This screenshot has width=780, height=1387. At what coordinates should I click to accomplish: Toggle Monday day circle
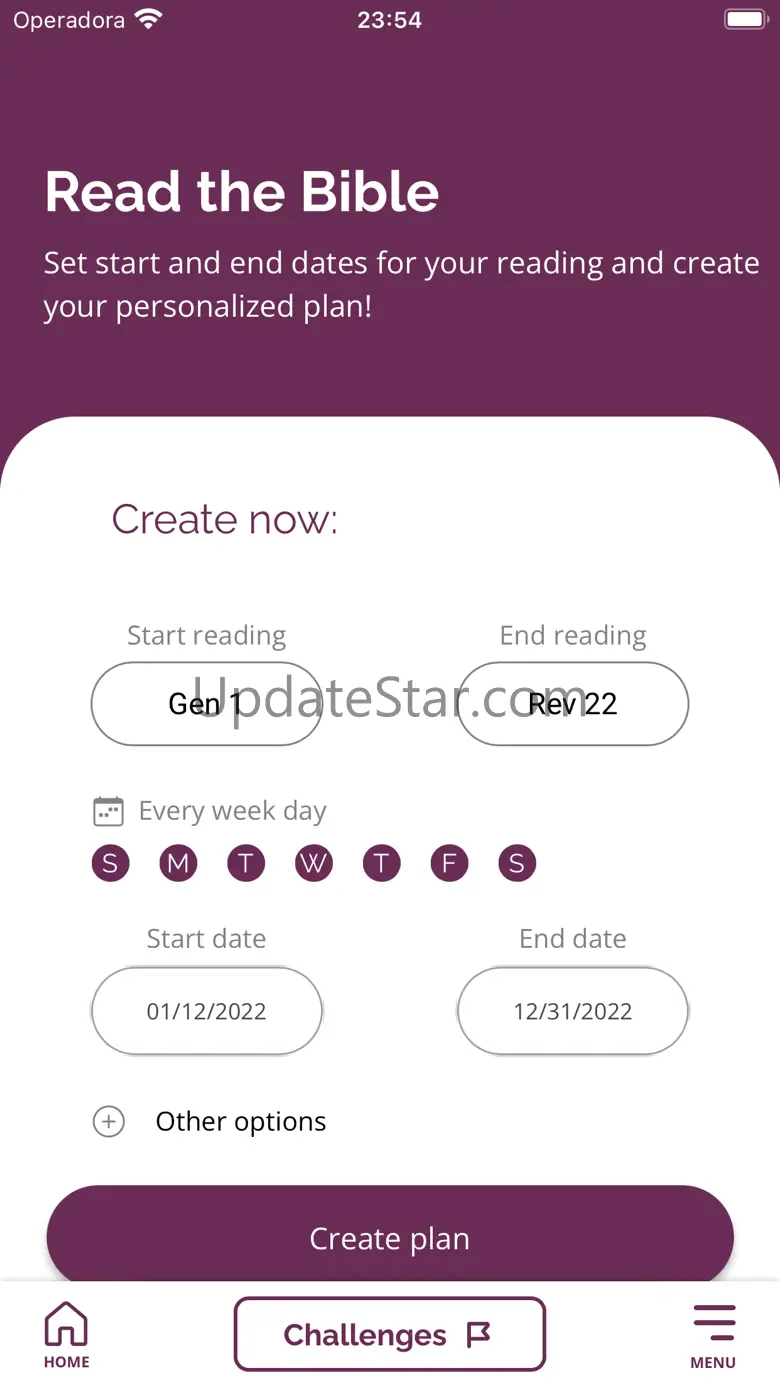click(178, 863)
